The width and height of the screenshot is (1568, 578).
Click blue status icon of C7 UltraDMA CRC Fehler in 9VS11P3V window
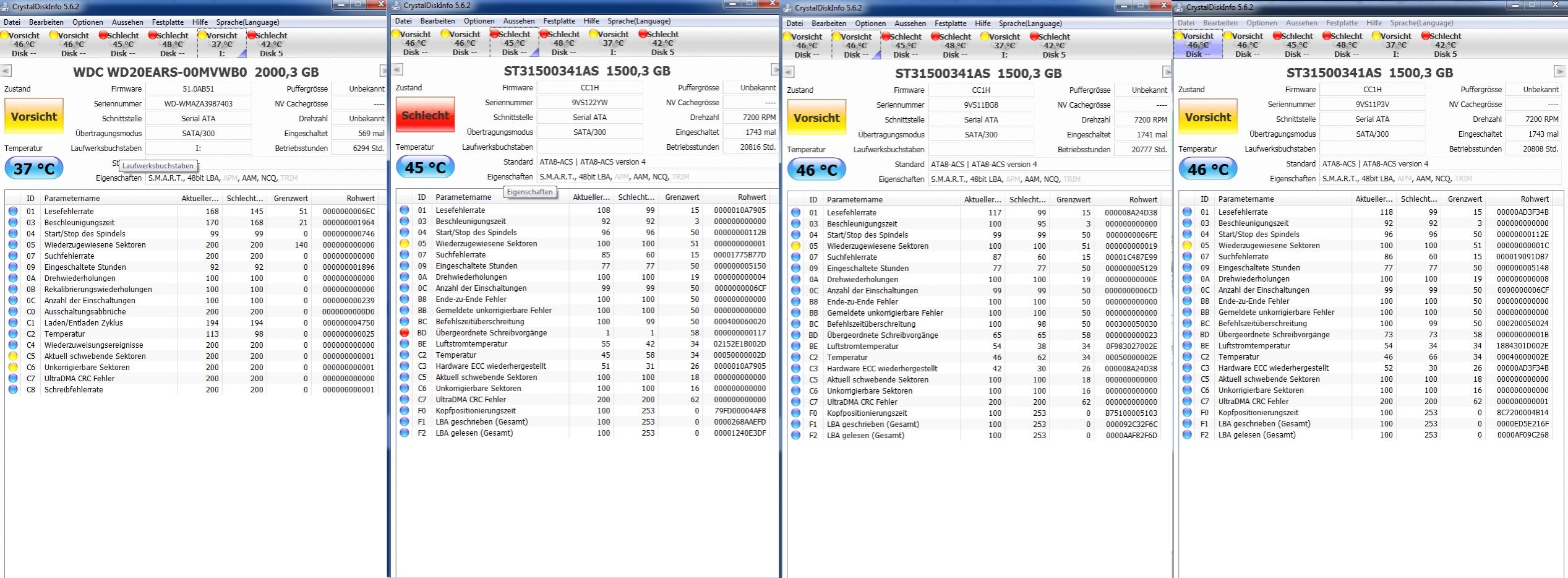pos(1187,401)
